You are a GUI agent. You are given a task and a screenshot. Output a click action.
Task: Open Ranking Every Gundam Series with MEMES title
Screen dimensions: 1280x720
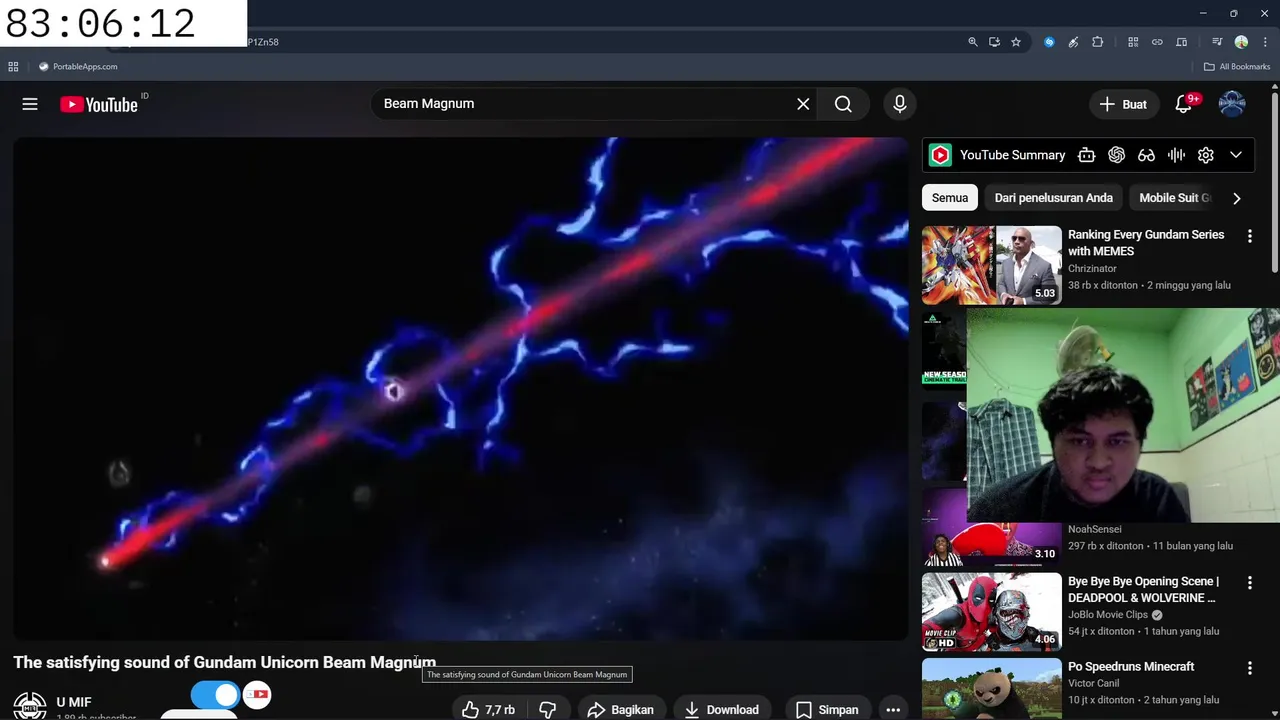[1146, 243]
